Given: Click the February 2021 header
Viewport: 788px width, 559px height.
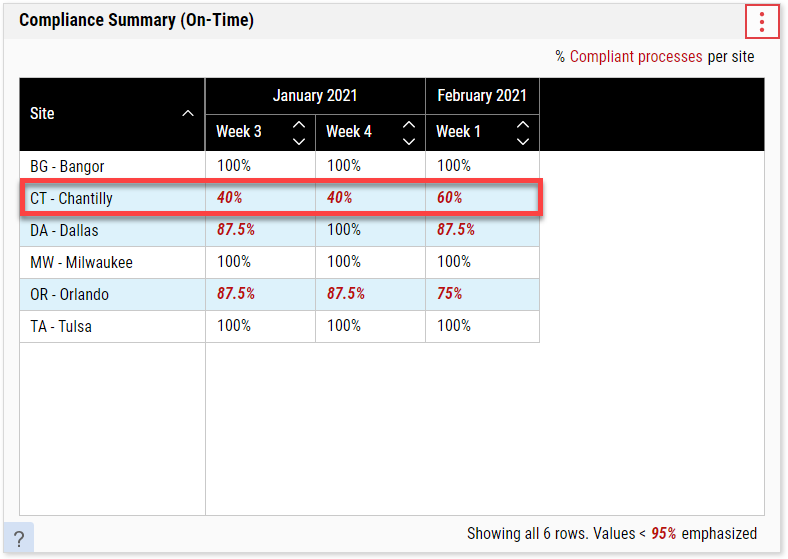Looking at the screenshot, I should (x=482, y=96).
